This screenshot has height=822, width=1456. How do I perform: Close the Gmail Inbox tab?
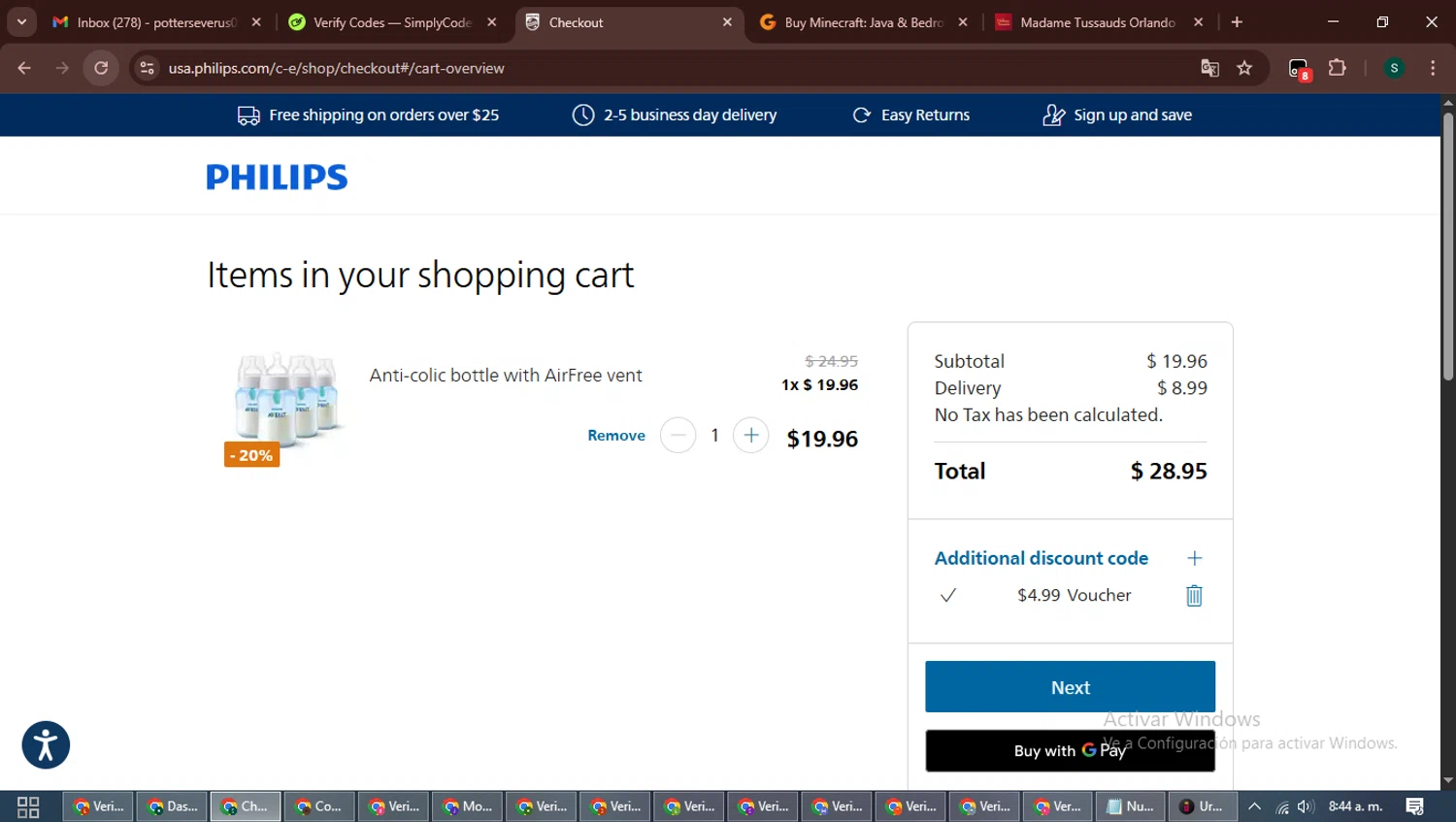click(256, 22)
